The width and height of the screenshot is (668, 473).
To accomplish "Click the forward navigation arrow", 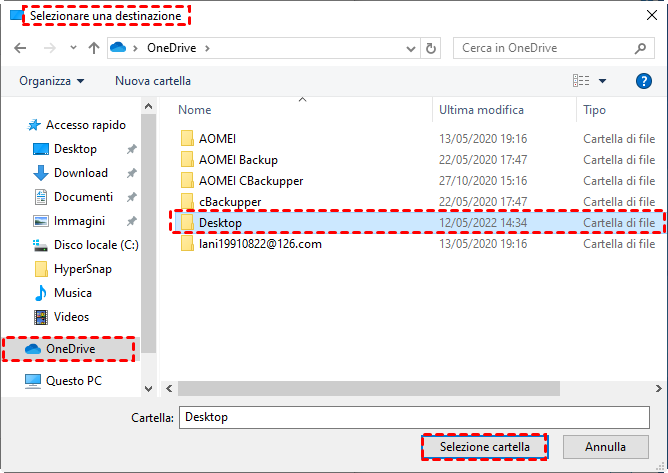I will tap(49, 48).
